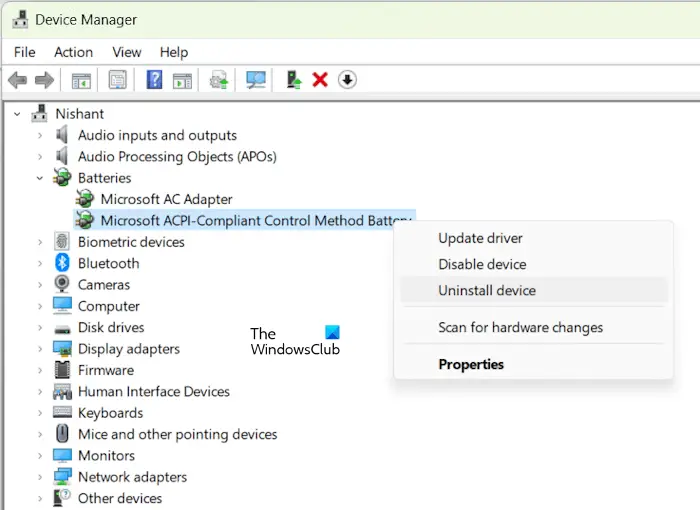Click the Update device driver toolbar icon
700x510 pixels.
(219, 80)
